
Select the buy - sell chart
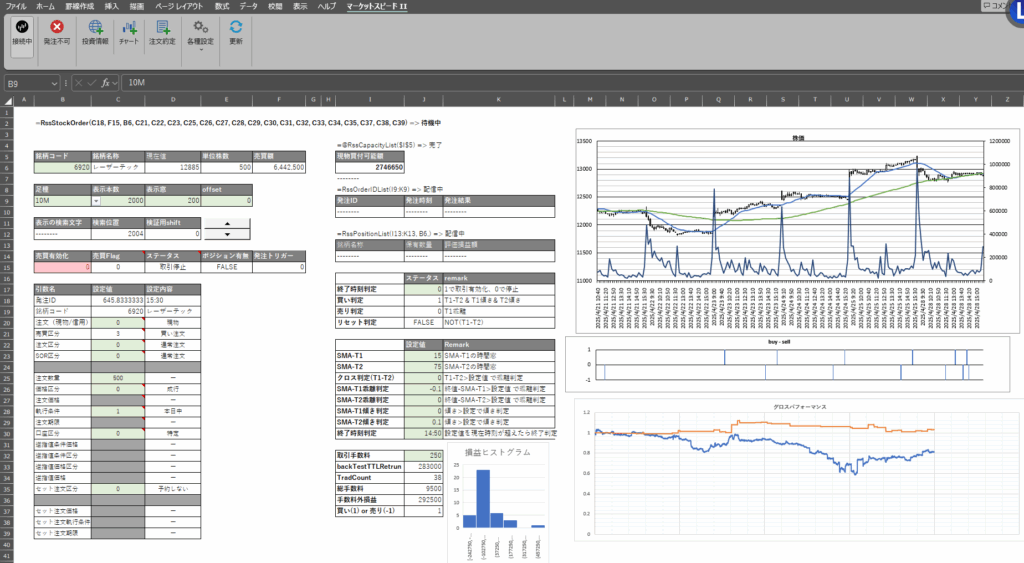(787, 364)
